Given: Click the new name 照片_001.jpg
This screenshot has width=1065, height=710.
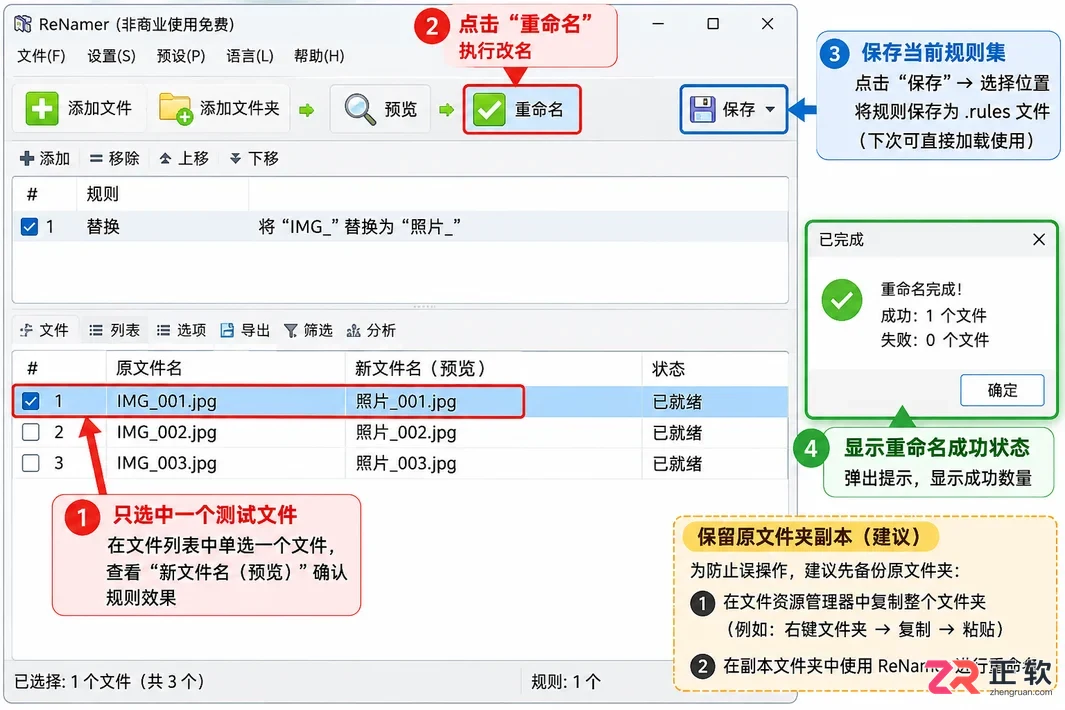Looking at the screenshot, I should point(406,402).
